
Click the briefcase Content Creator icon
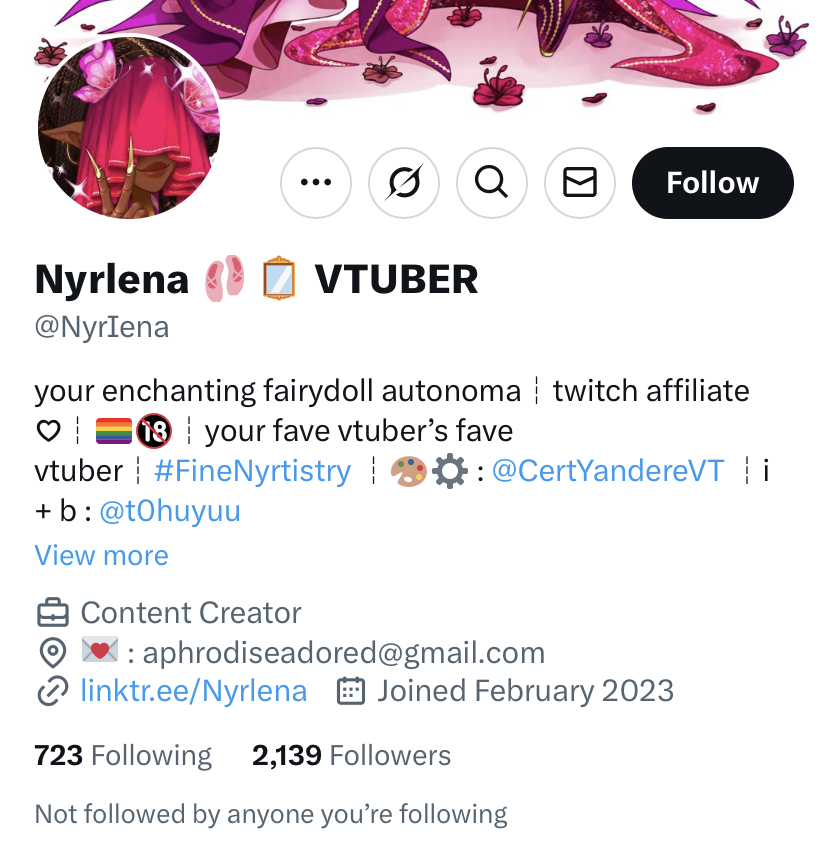coord(53,613)
